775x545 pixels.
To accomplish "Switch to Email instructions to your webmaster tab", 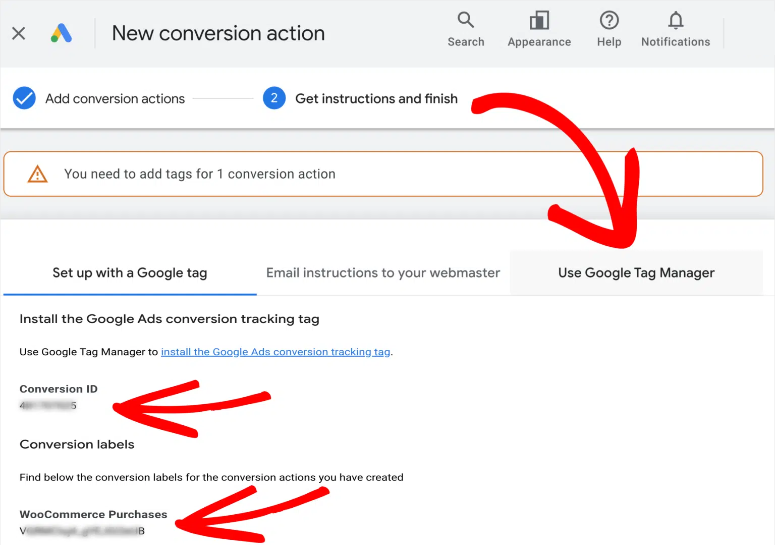I will (383, 273).
